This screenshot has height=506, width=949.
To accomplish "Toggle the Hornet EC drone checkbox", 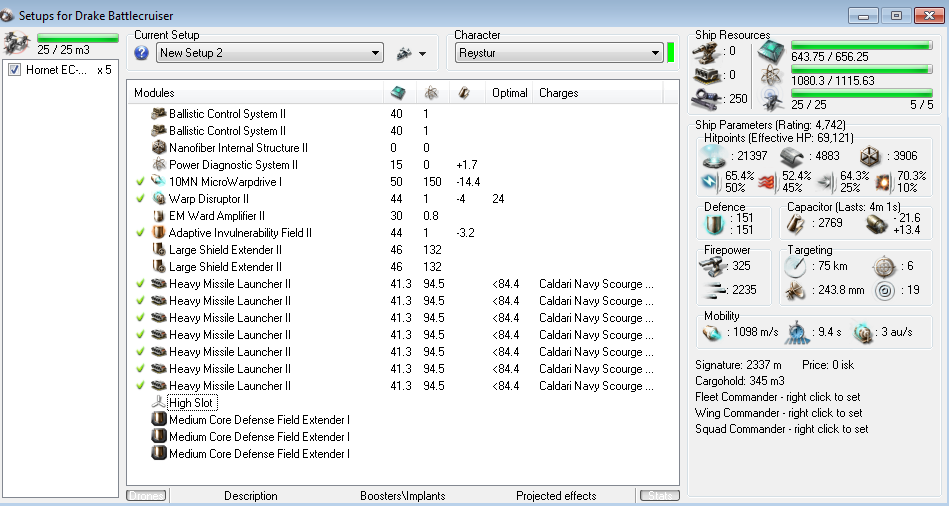I will click(x=15, y=70).
